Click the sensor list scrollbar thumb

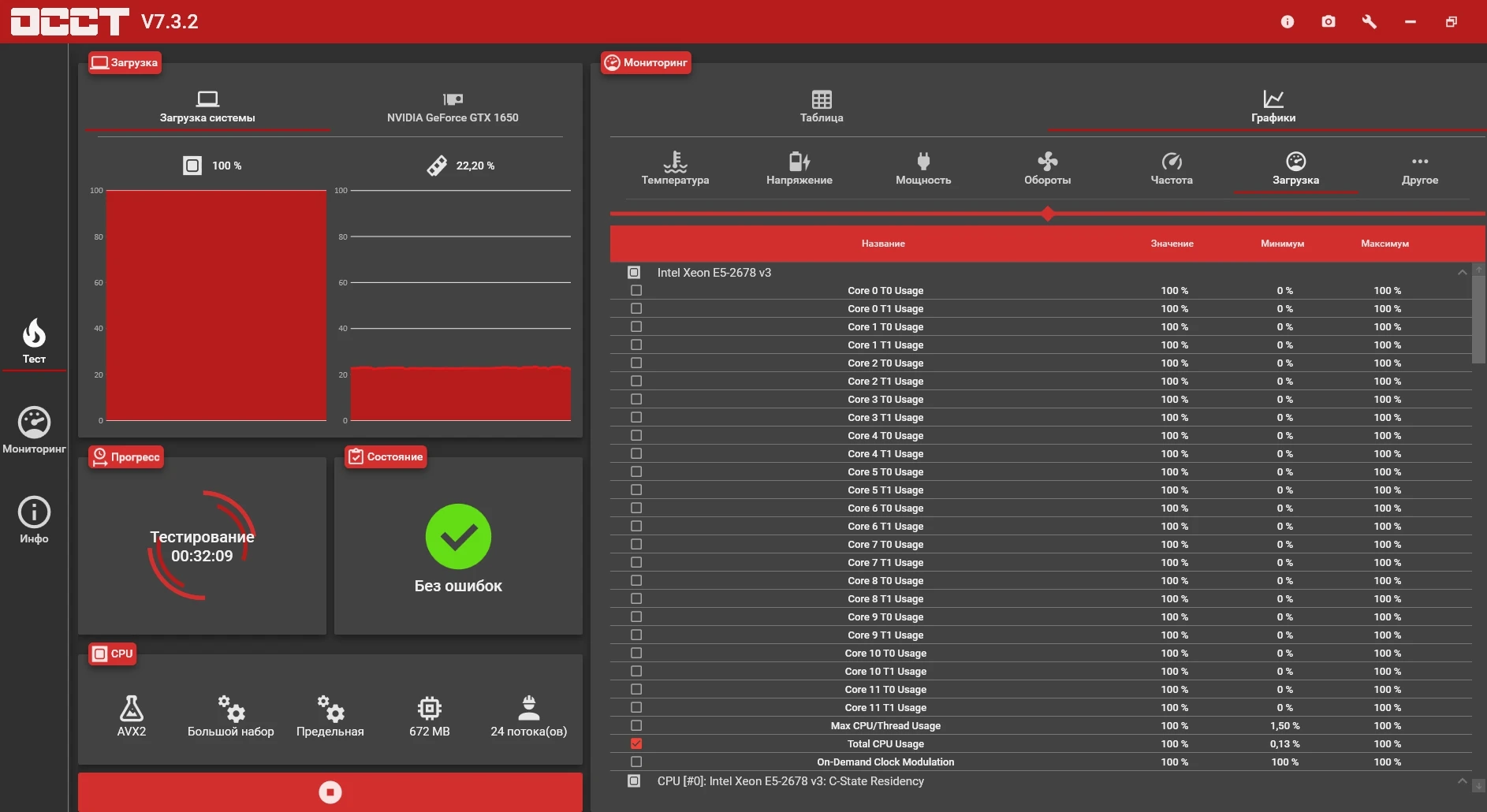(x=1479, y=318)
